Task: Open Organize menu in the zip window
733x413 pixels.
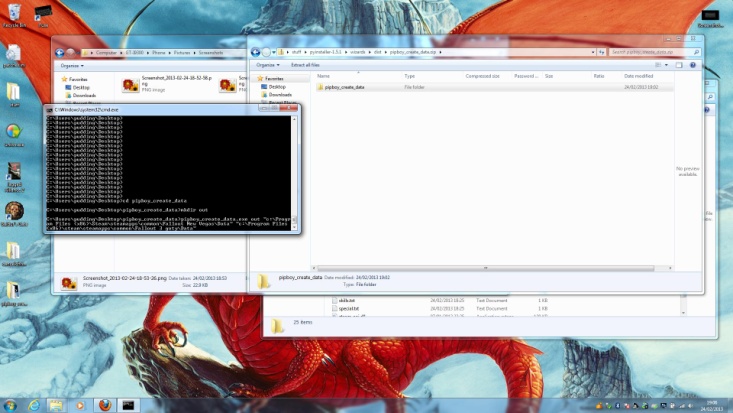Action: 268,65
